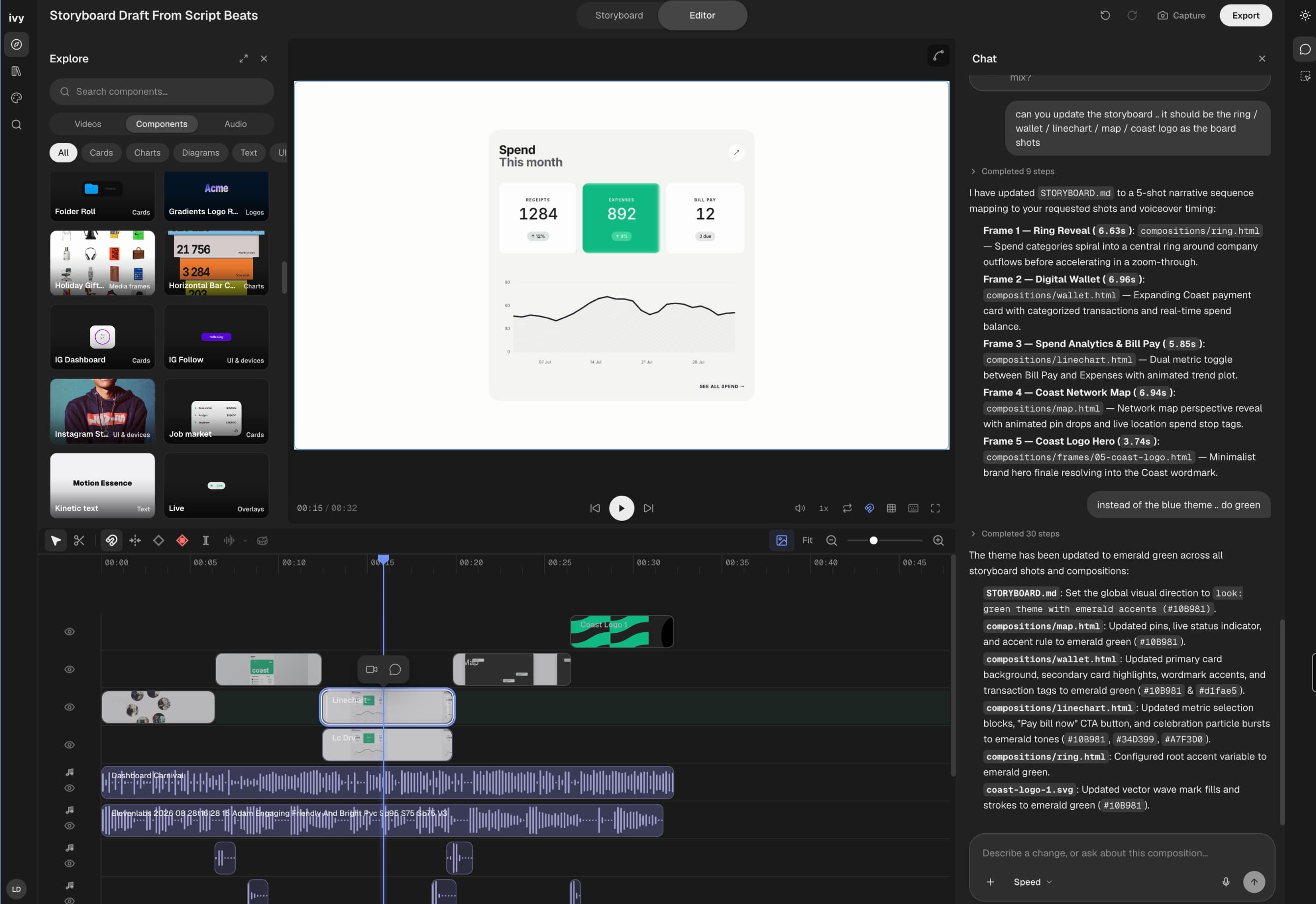Toggle loop playback

(x=847, y=508)
